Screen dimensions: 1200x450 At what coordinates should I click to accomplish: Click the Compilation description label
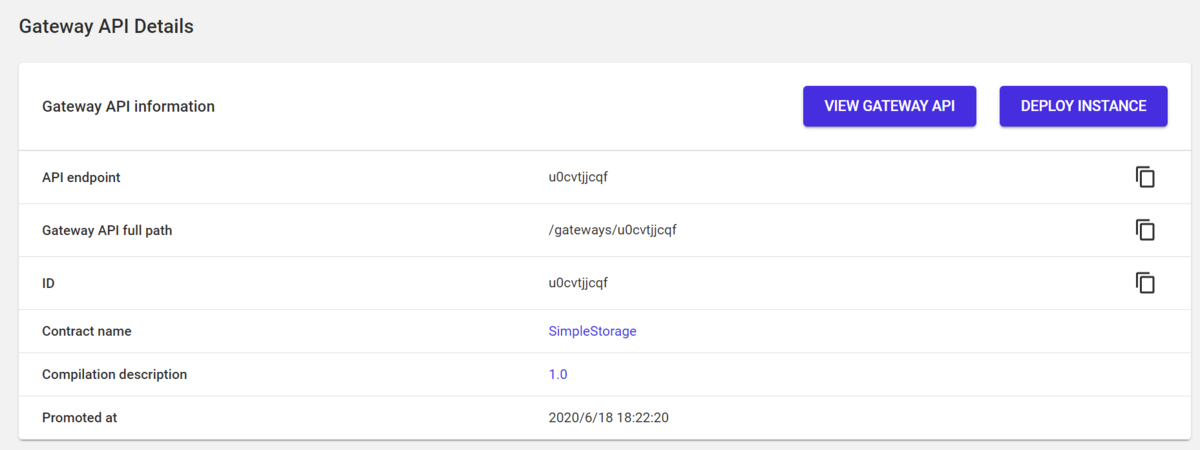tap(114, 374)
